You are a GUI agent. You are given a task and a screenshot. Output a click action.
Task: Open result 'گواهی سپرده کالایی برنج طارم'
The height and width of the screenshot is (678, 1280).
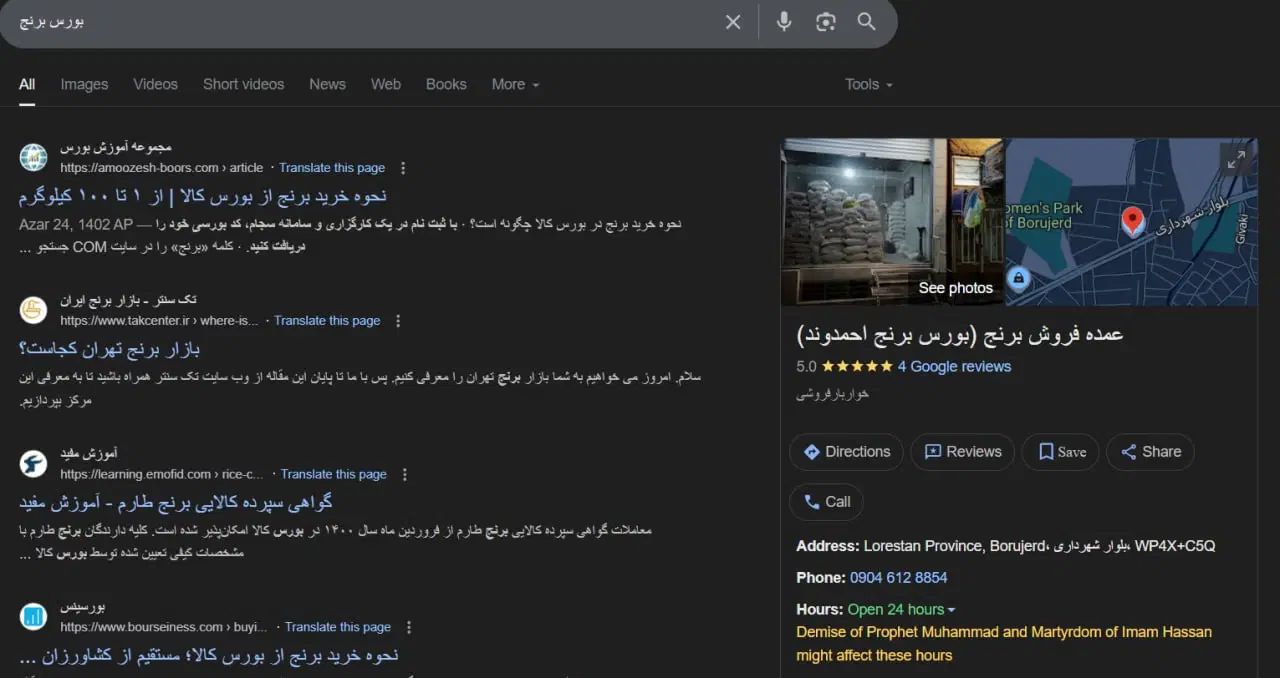(x=176, y=502)
